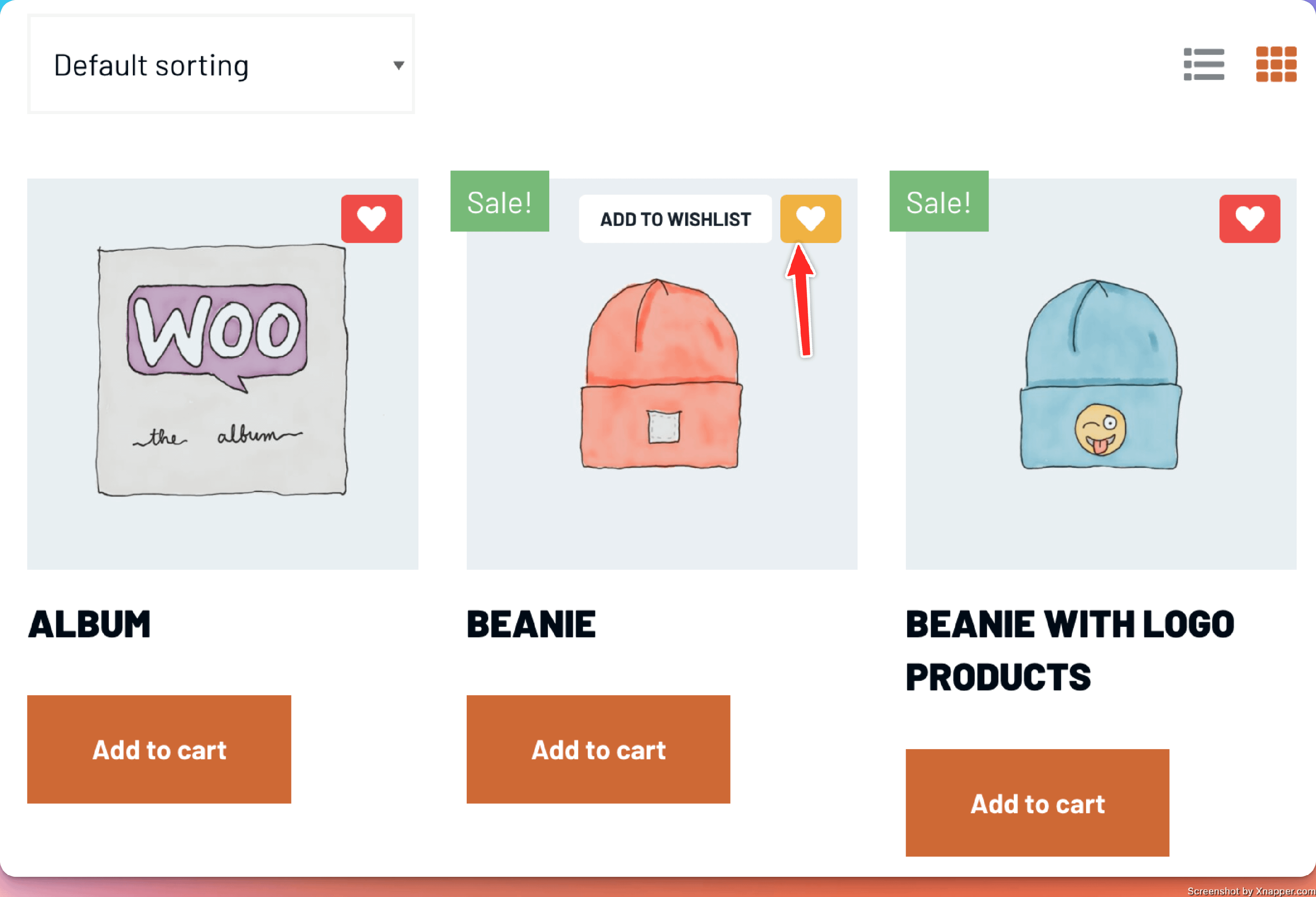Viewport: 1316px width, 897px height.
Task: Click Beanie with Logo wishlist heart
Action: pos(1249,218)
